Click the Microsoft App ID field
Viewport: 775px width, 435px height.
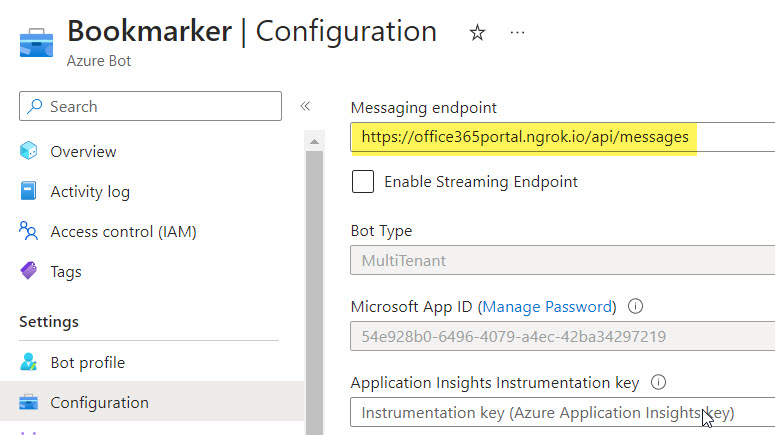click(x=562, y=336)
